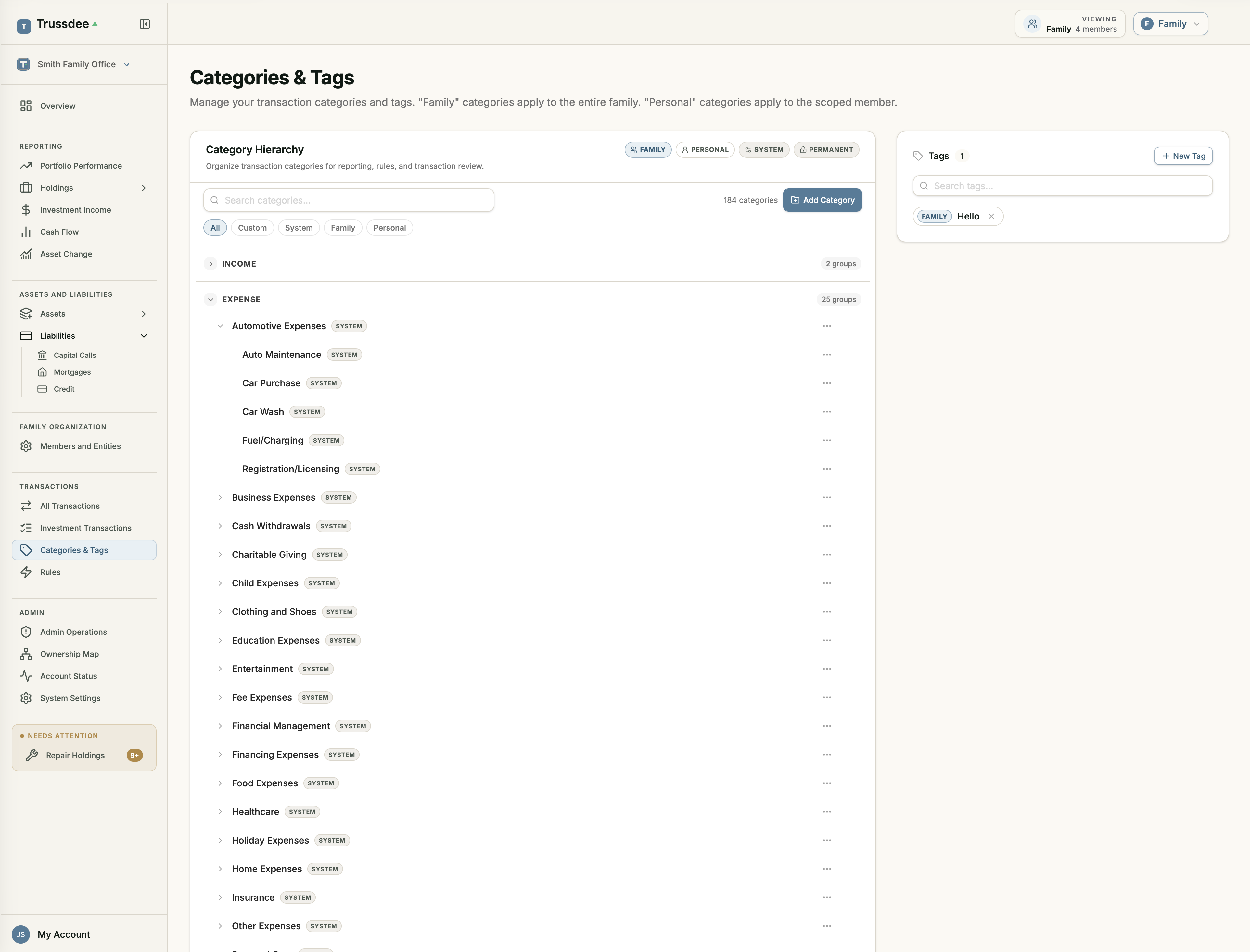Remove the Hello tag

[x=991, y=217]
